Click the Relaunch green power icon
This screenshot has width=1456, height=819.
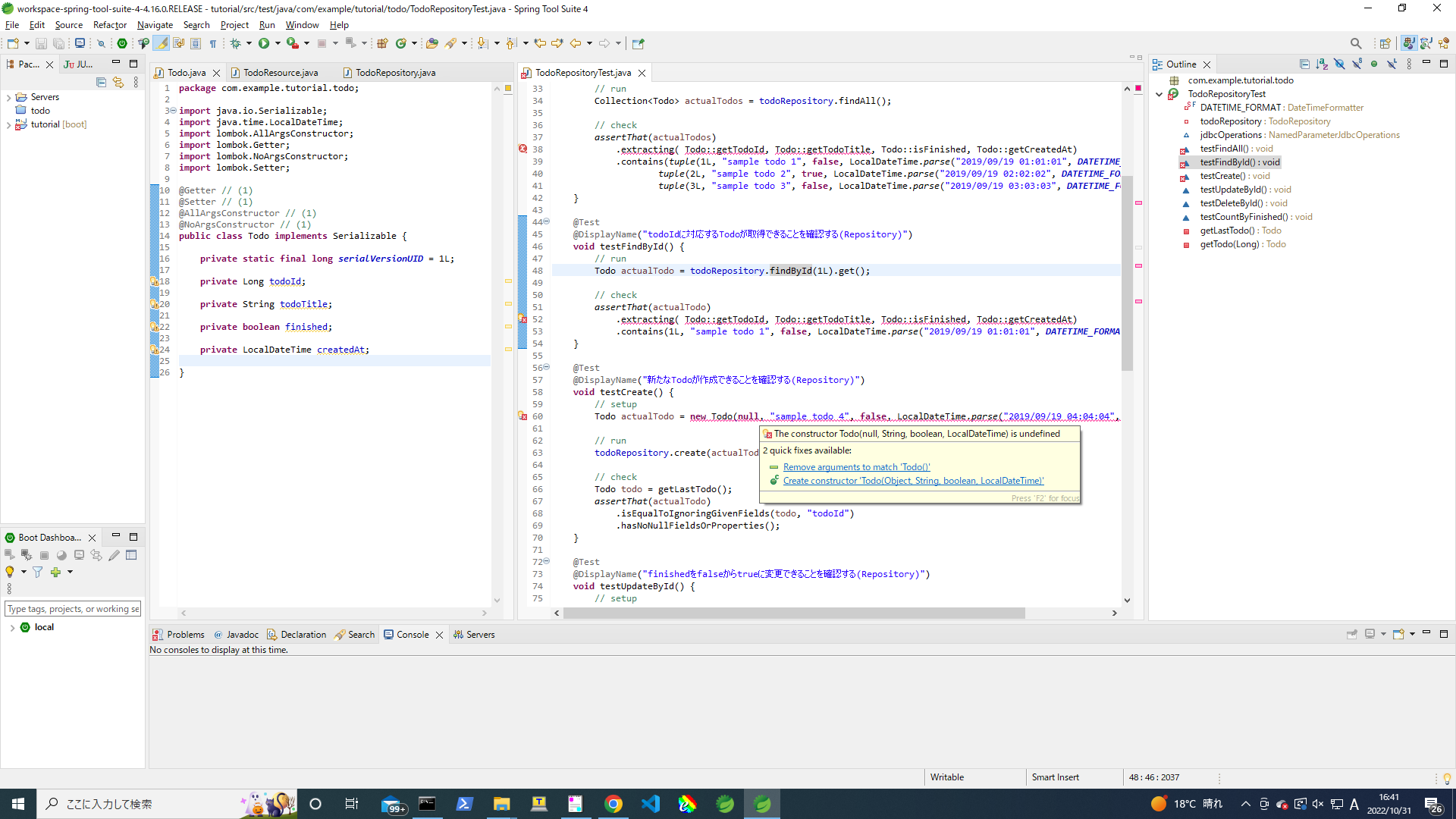(x=122, y=43)
